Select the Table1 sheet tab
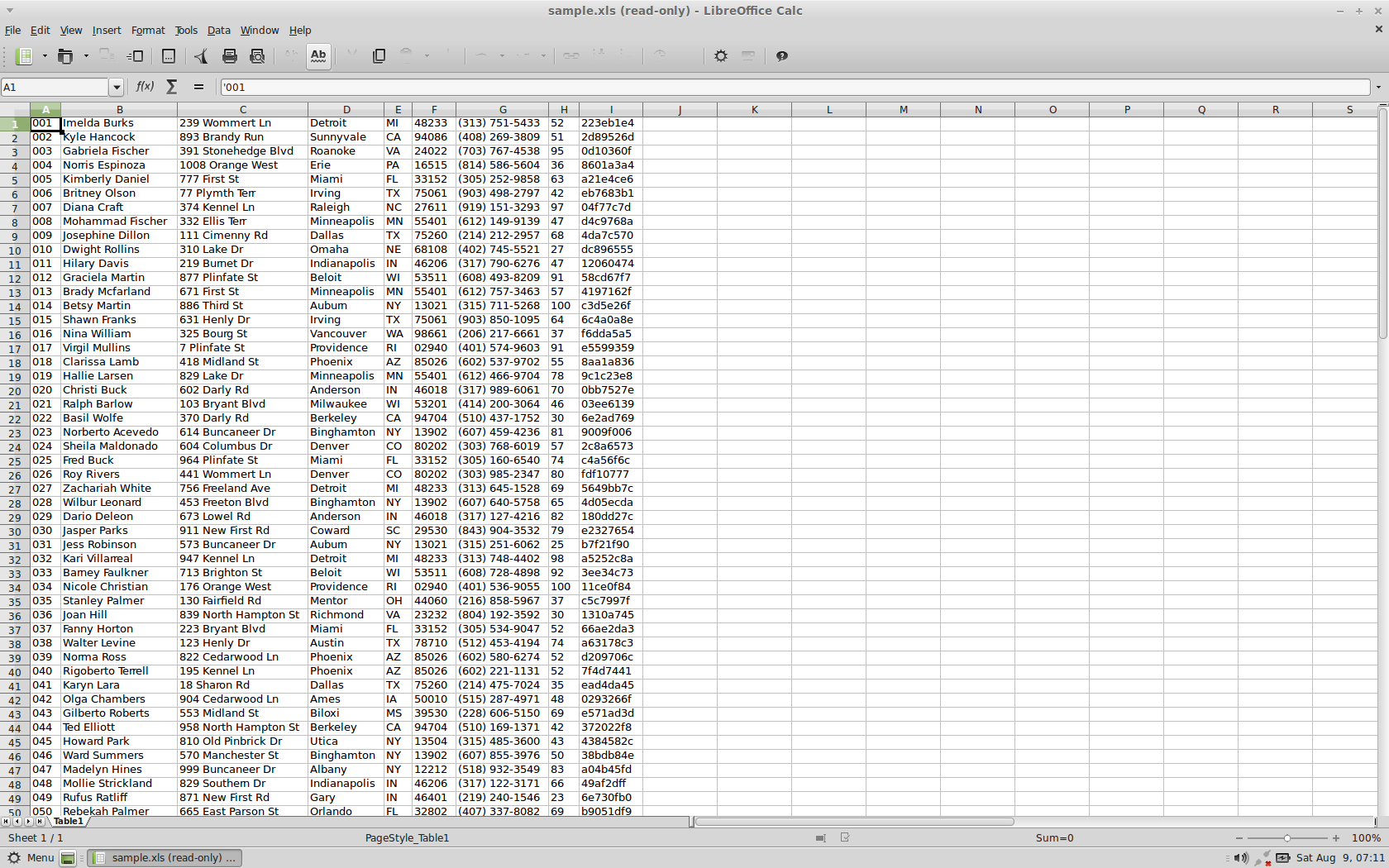 (x=69, y=822)
